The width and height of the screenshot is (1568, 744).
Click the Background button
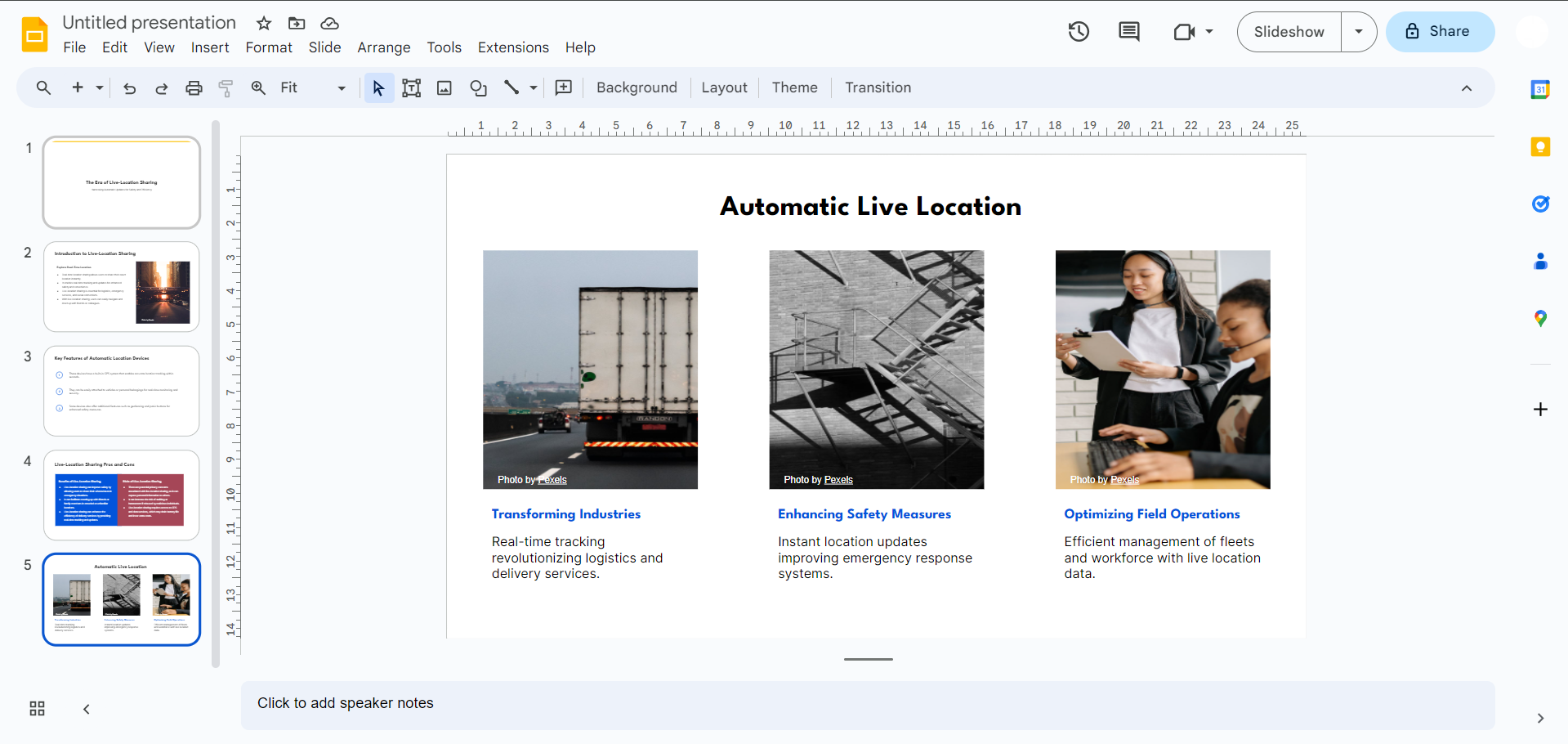tap(637, 87)
